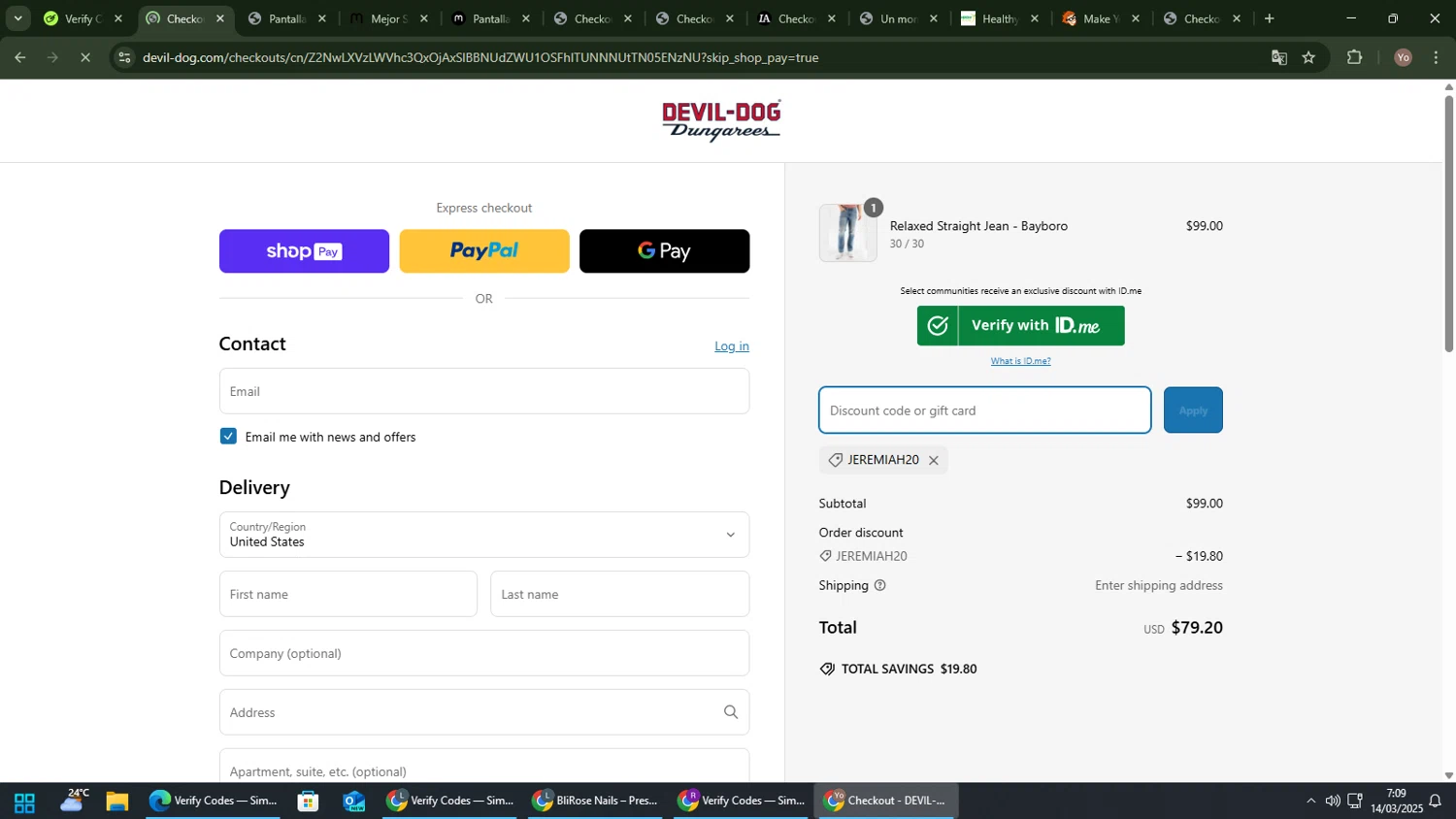The image size is (1456, 819).
Task: Focus the Email input field
Action: click(484, 391)
